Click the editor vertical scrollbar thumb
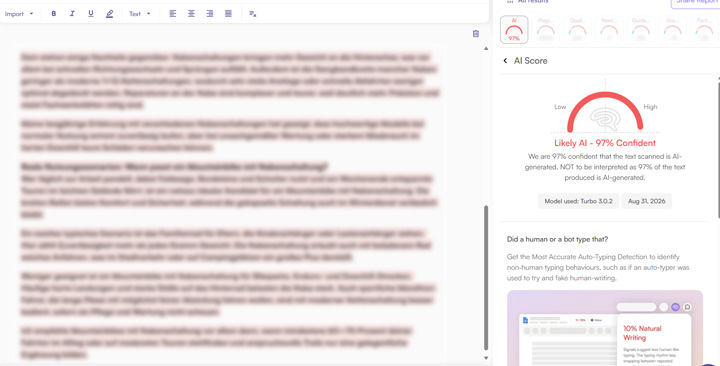The image size is (720, 366). click(486, 278)
